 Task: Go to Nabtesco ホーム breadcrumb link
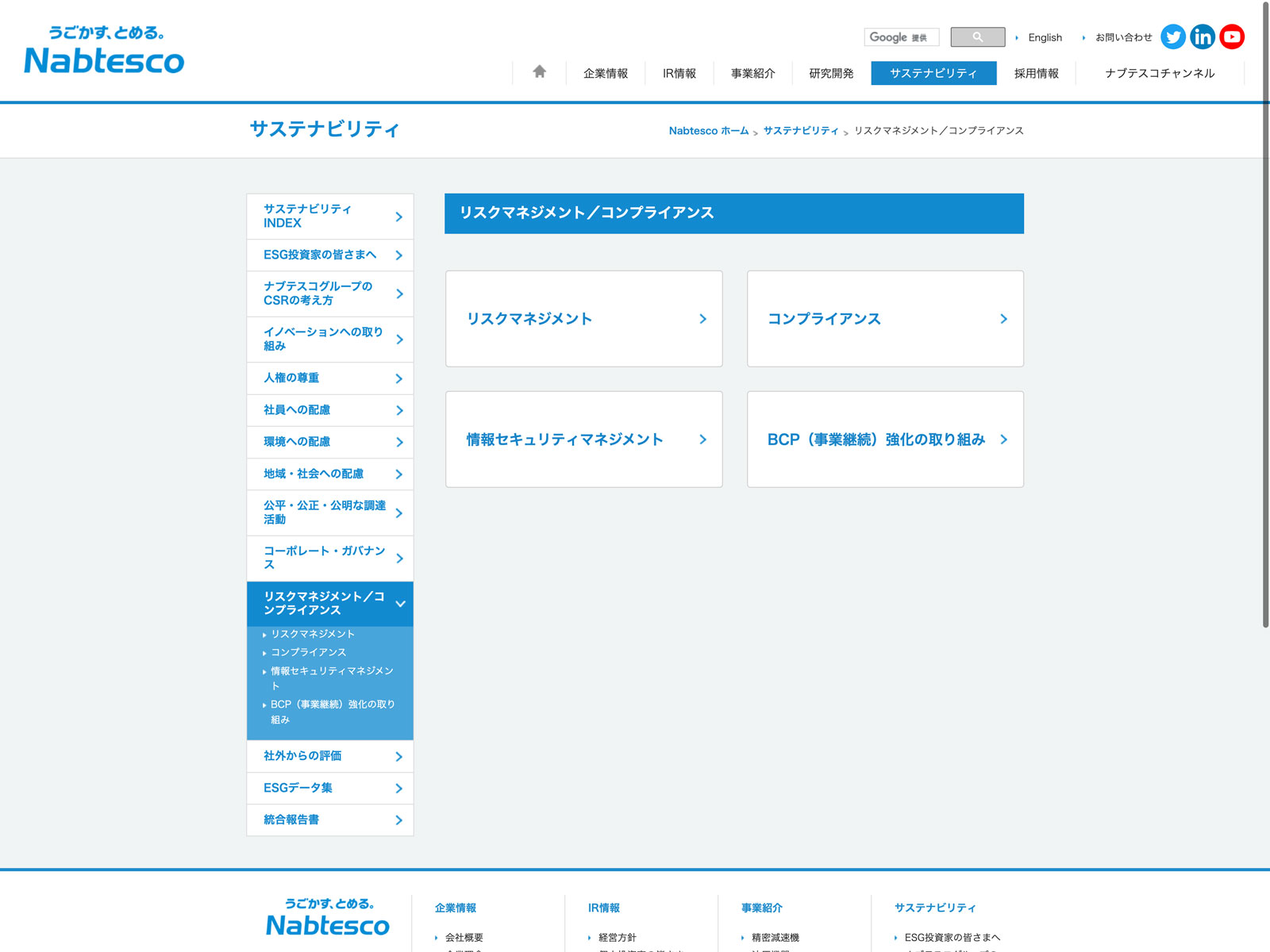click(708, 131)
